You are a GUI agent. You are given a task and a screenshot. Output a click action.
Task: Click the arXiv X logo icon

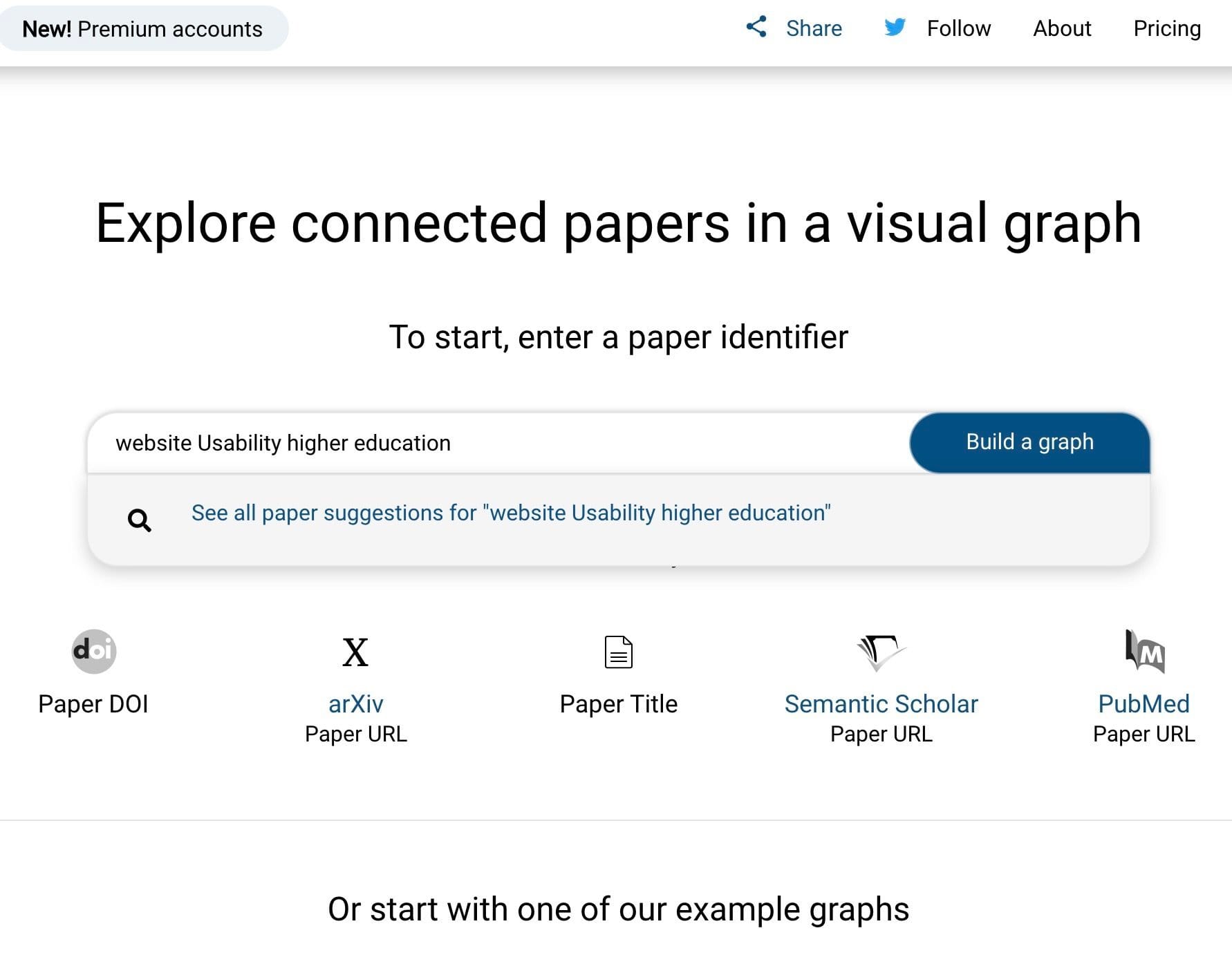click(x=355, y=652)
